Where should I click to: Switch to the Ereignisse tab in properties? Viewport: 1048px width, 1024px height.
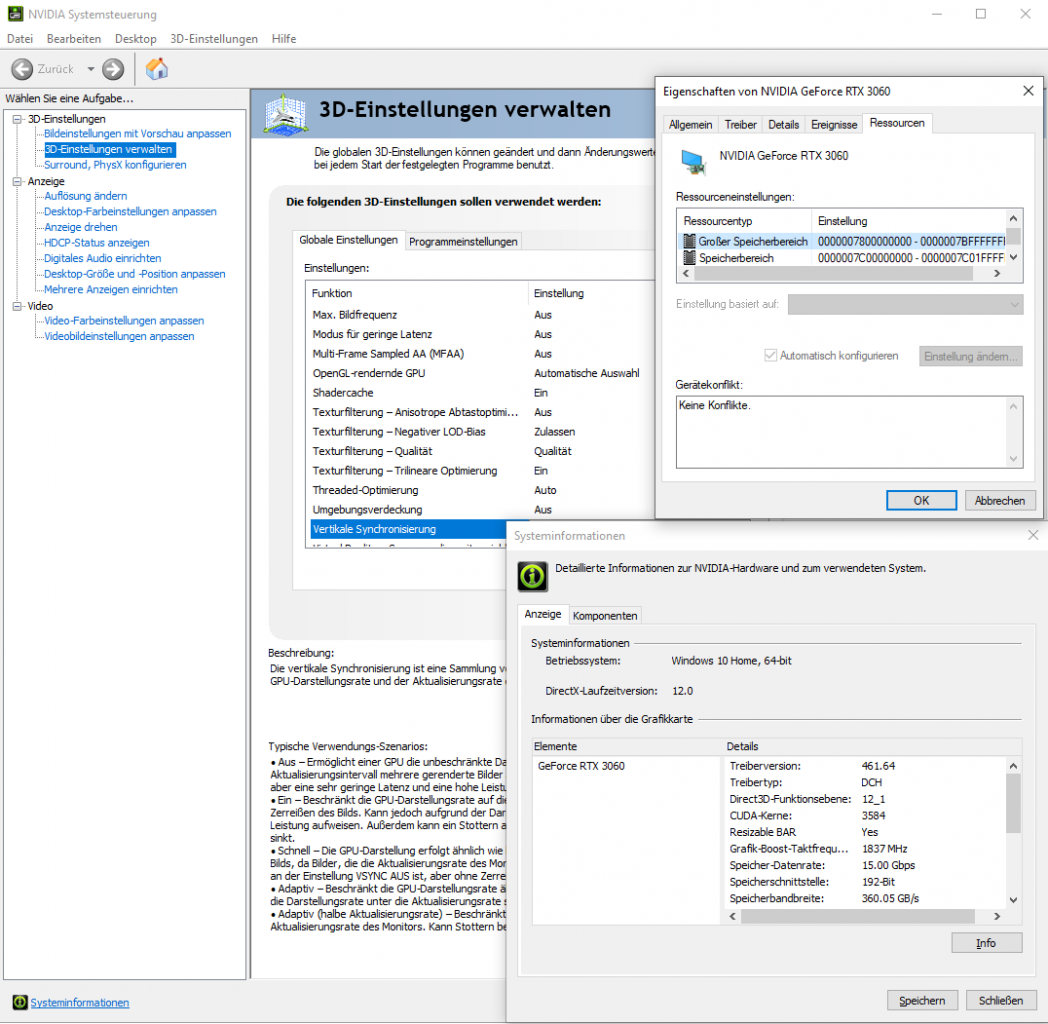pos(833,124)
